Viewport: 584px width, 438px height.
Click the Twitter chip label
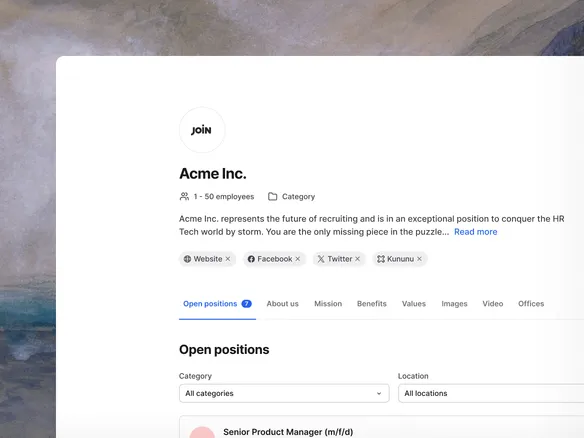coord(340,259)
